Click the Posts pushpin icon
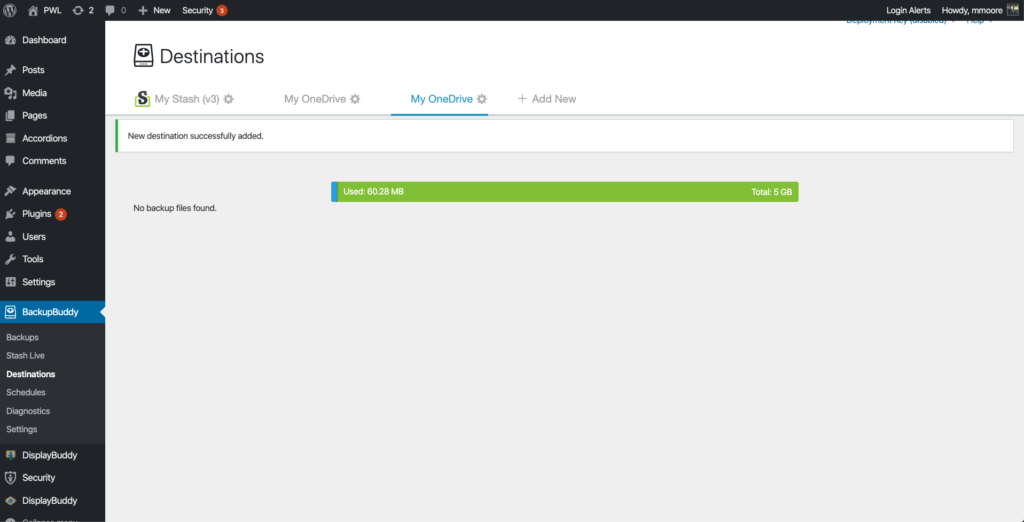 point(10,71)
